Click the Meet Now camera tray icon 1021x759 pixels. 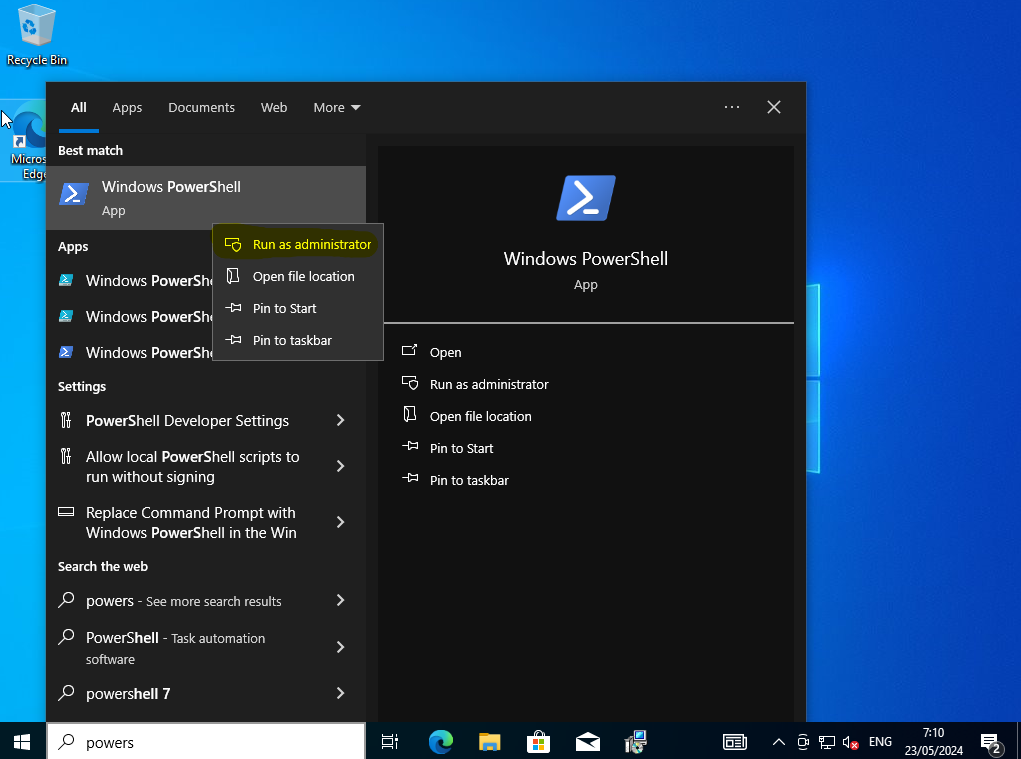click(x=803, y=741)
